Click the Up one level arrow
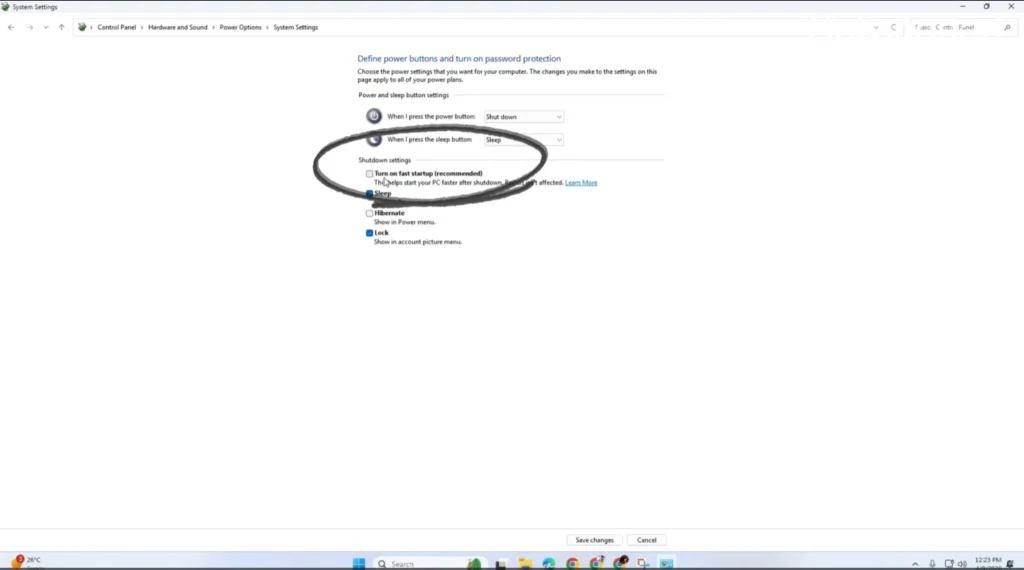1024x570 pixels. coord(61,27)
